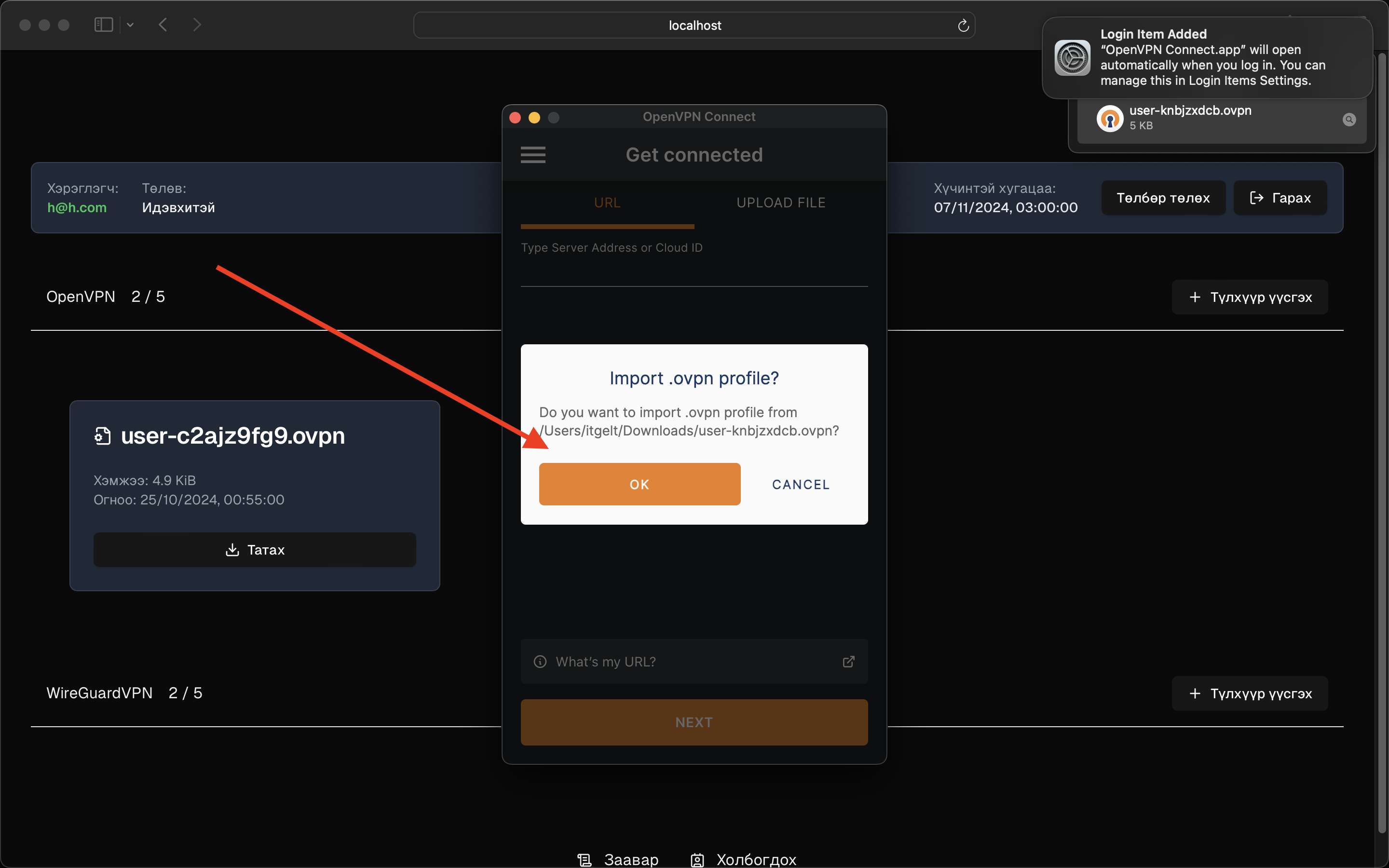Click the user-c2ajz9fg9.ovpn file name
The image size is (1389, 868).
(x=232, y=436)
